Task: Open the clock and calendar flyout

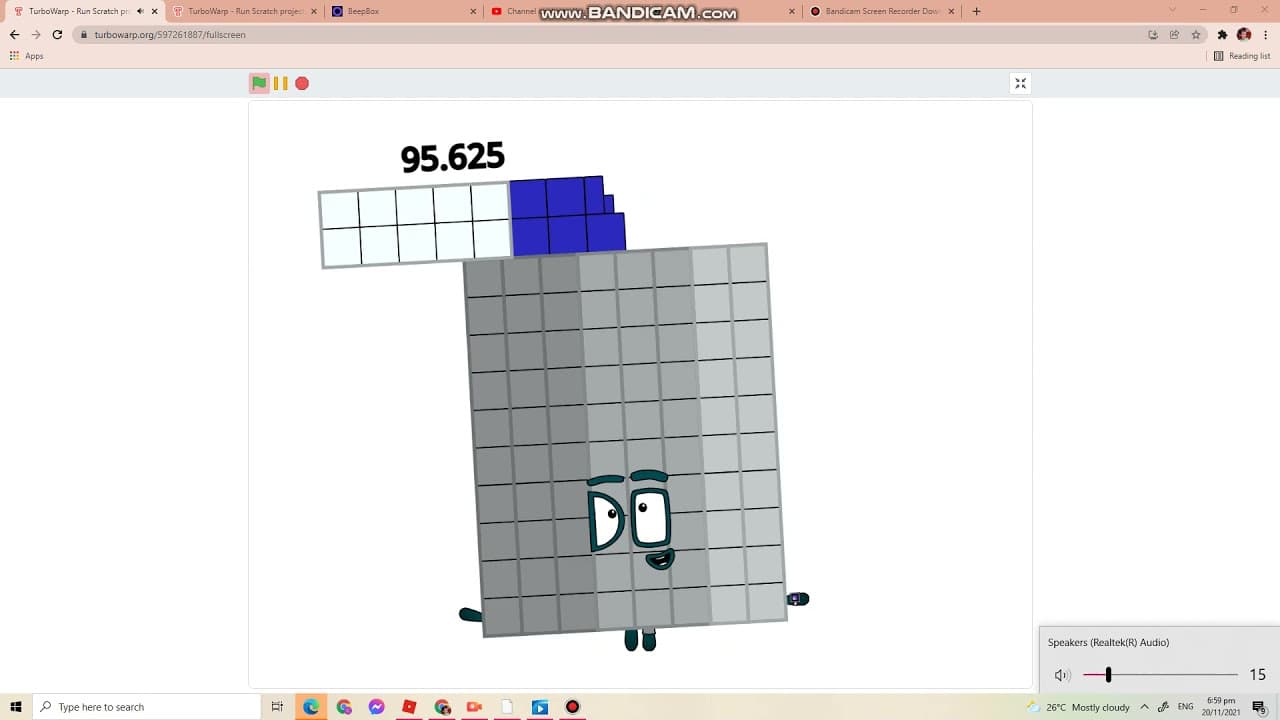Action: 1221,707
